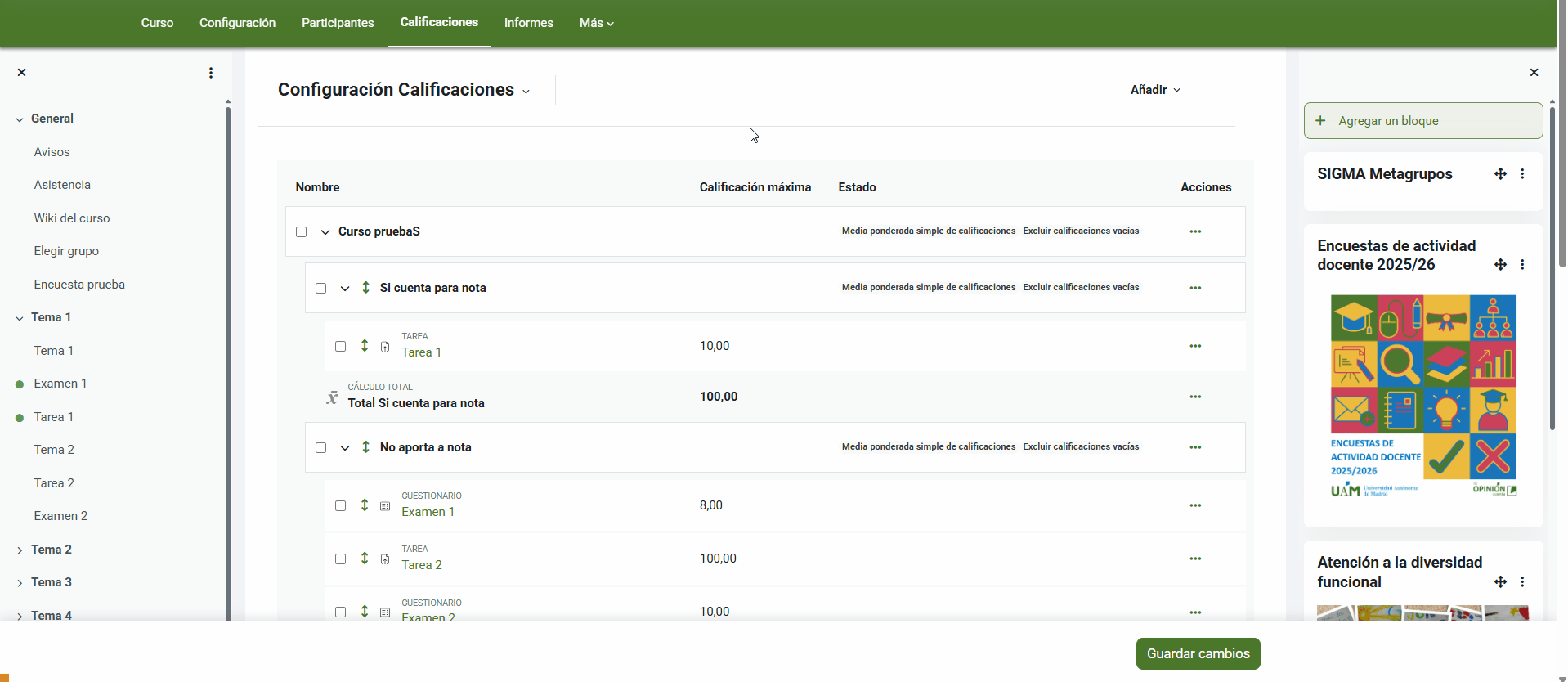
Task: Check the Curso pruebaS checkbox
Action: (x=302, y=232)
